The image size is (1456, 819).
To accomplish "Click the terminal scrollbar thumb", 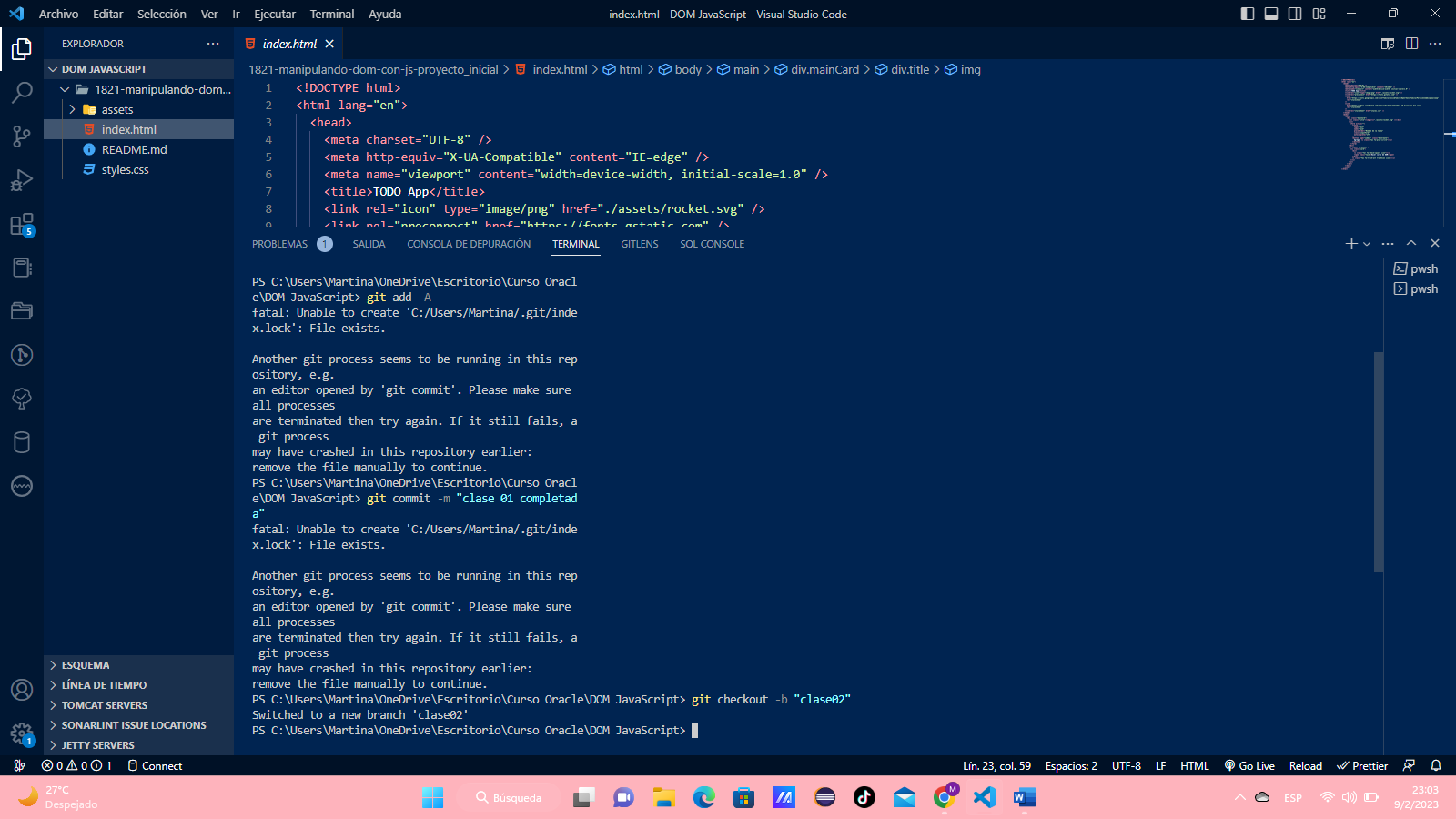I will point(1379,461).
